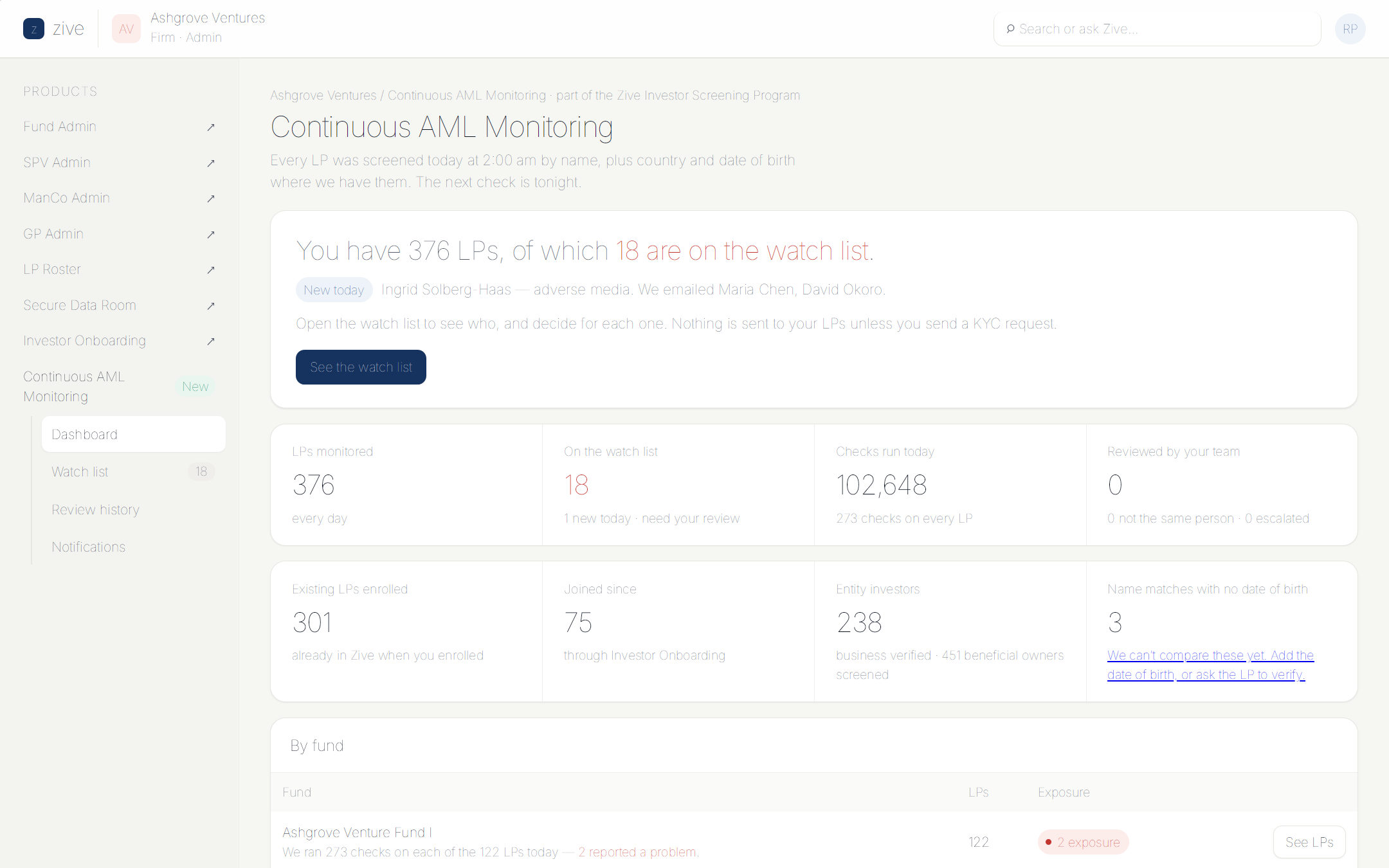
Task: Click the Existing LPs enrolled 301 card
Action: pyautogui.click(x=406, y=631)
